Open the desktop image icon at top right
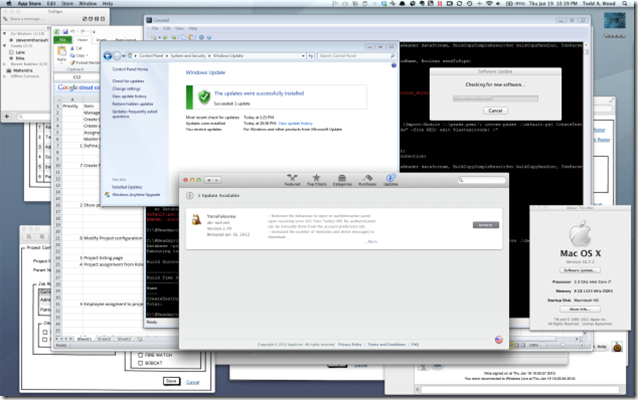The width and height of the screenshot is (638, 400). point(614,21)
